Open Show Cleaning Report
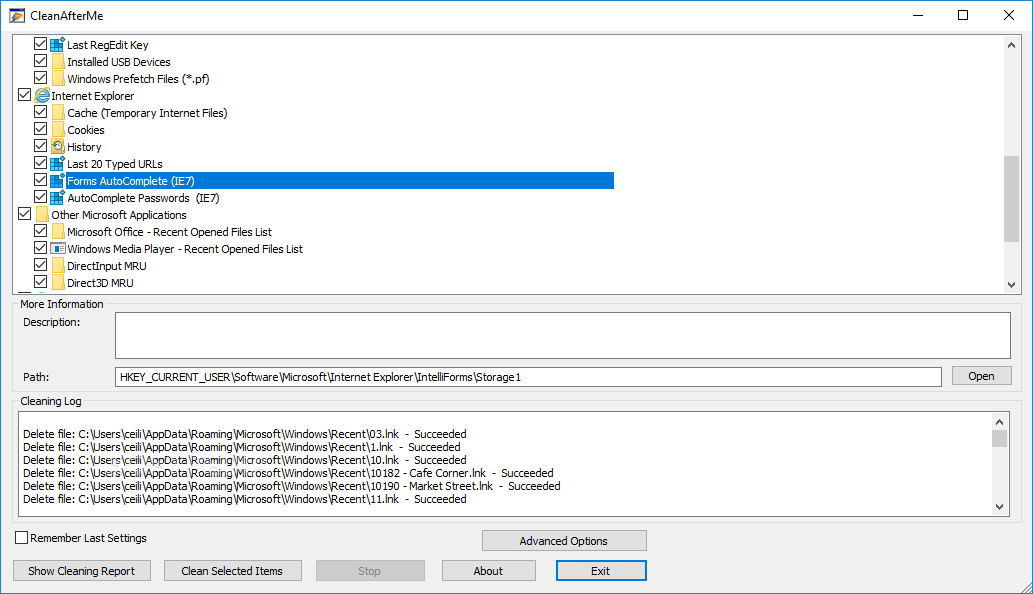The width and height of the screenshot is (1033, 594). [x=82, y=571]
